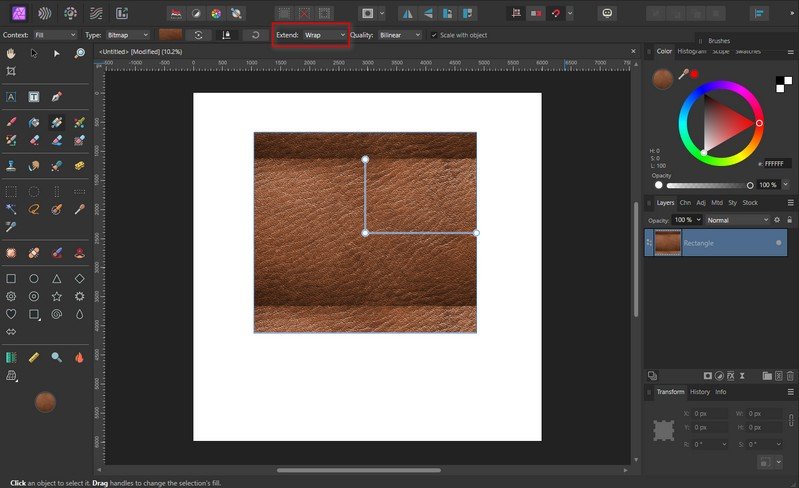Open the Type dropdown set to Bitmap
Screen dimensions: 799x488
click(x=128, y=35)
